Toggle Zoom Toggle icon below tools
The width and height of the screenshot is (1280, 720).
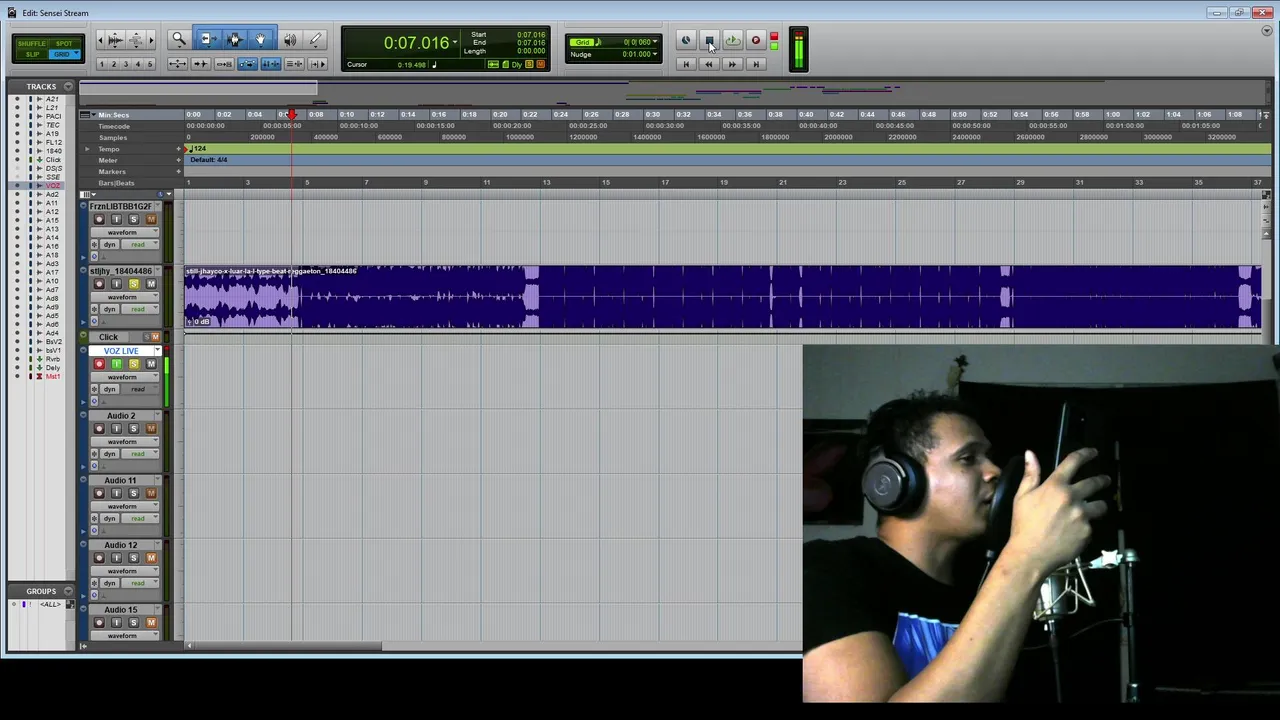(x=177, y=64)
